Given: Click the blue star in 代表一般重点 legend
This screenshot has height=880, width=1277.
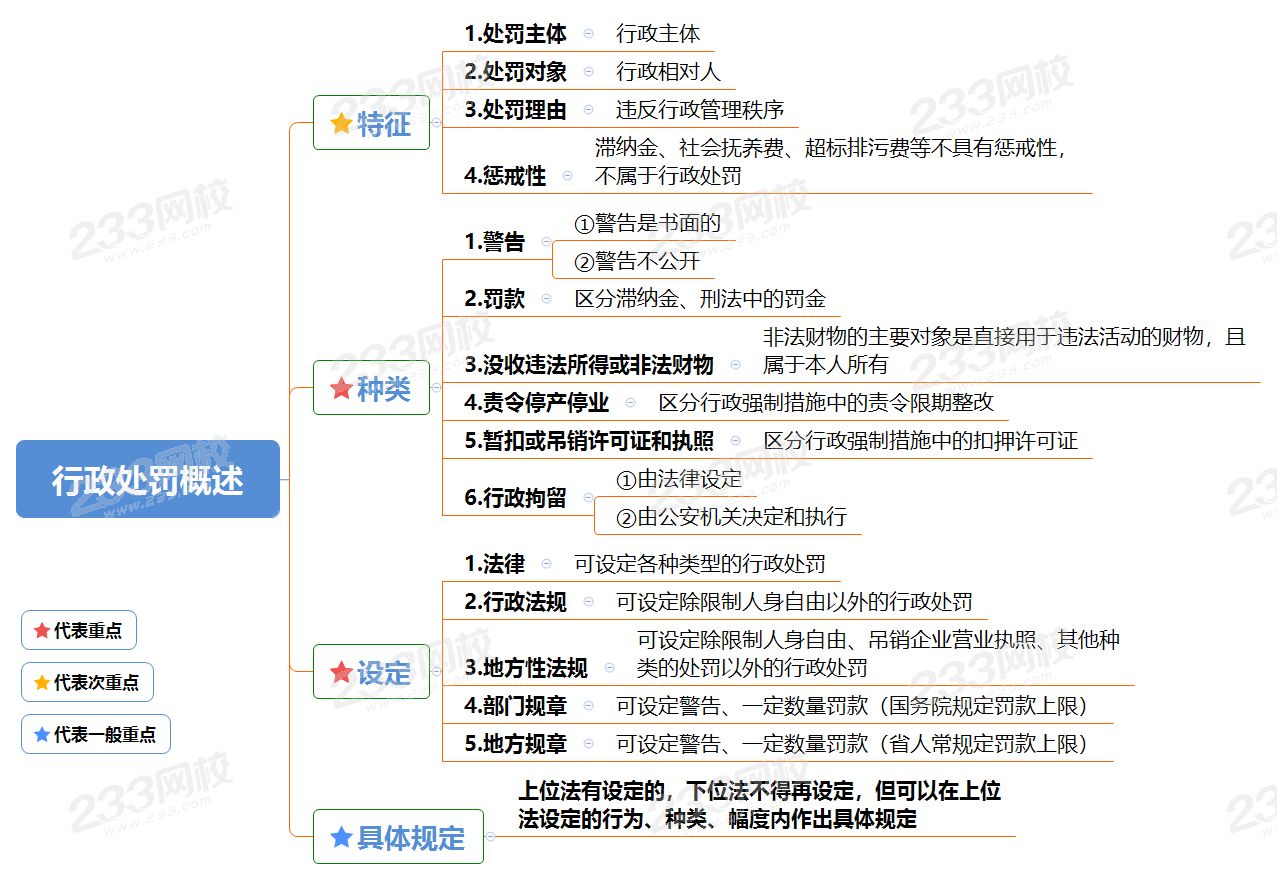Looking at the screenshot, I should [42, 734].
